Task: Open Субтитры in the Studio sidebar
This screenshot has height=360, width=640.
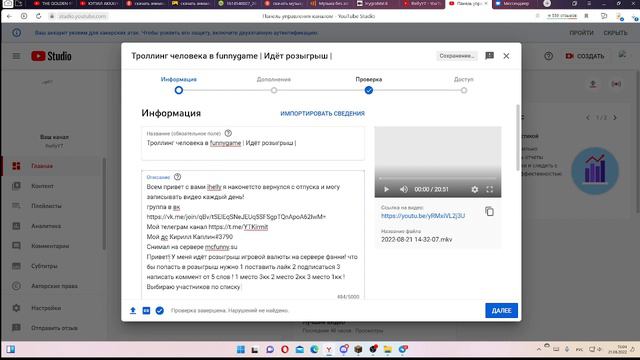Action: click(x=52, y=266)
